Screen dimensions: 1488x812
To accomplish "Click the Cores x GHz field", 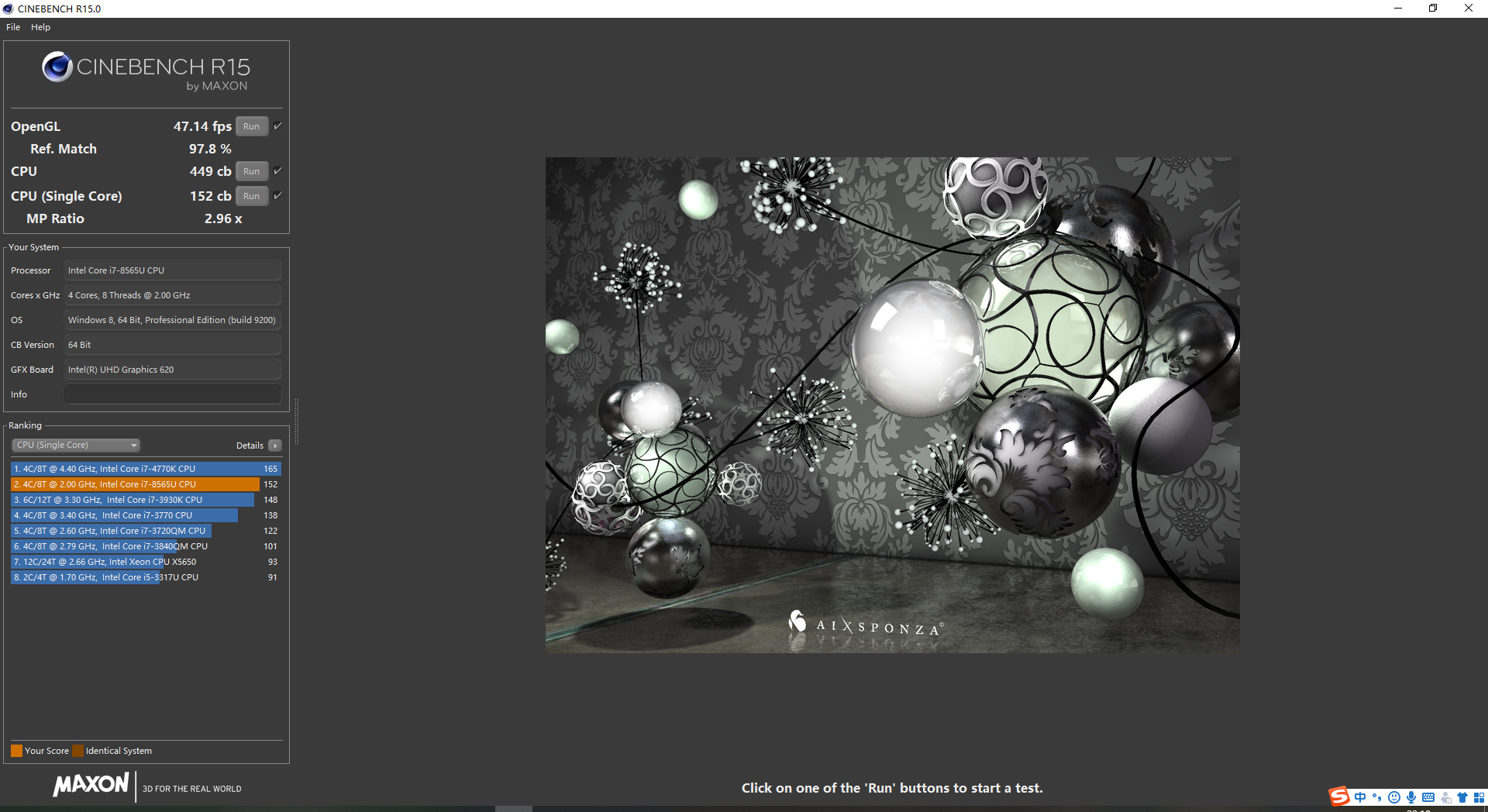I will 172,295.
